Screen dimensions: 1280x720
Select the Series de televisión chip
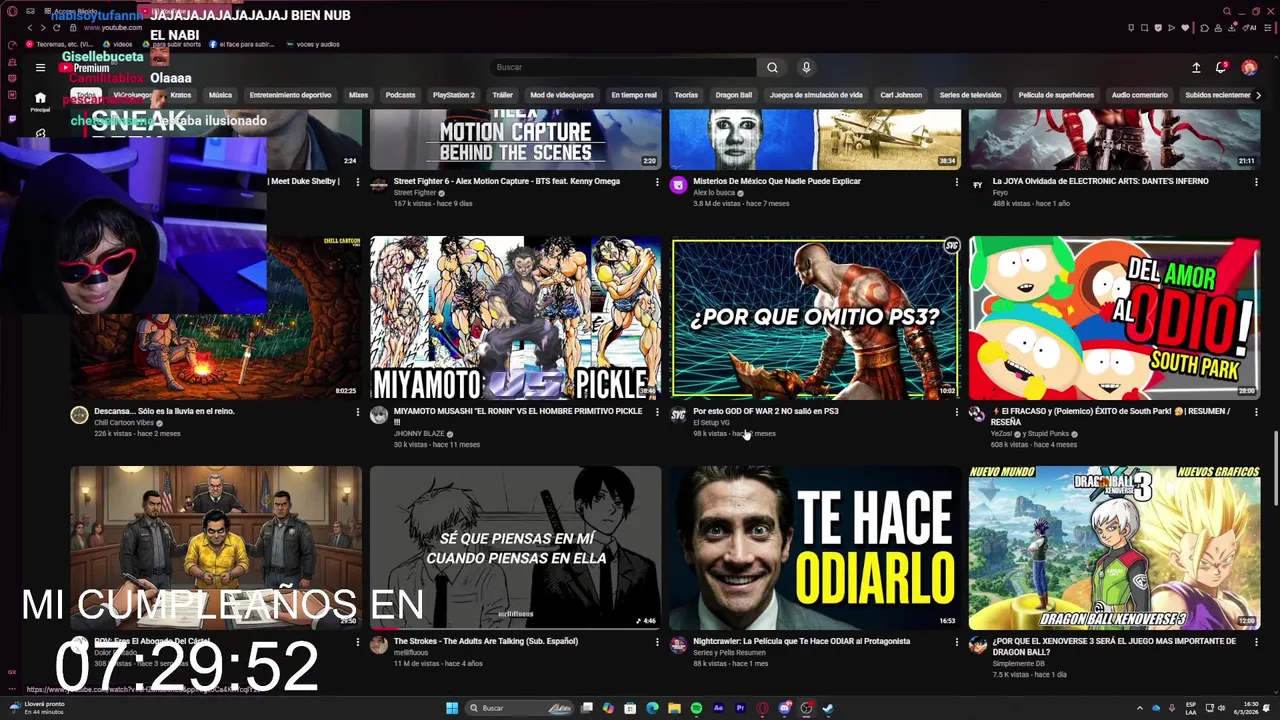coord(970,95)
